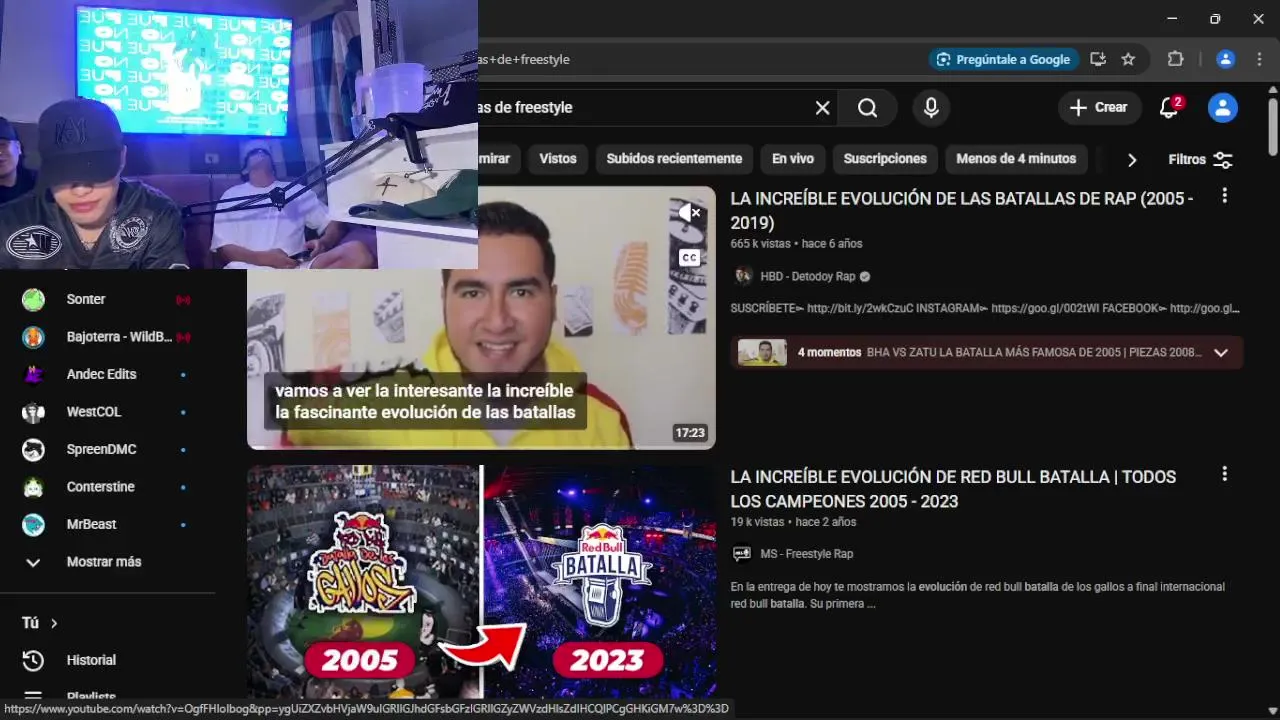Select the Menos de 4 minutos chip
The height and width of the screenshot is (720, 1280).
pyautogui.click(x=1016, y=159)
